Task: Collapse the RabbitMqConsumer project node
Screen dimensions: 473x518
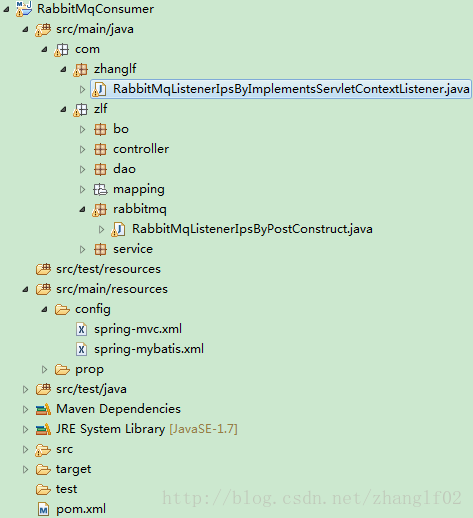Action: (x=6, y=9)
